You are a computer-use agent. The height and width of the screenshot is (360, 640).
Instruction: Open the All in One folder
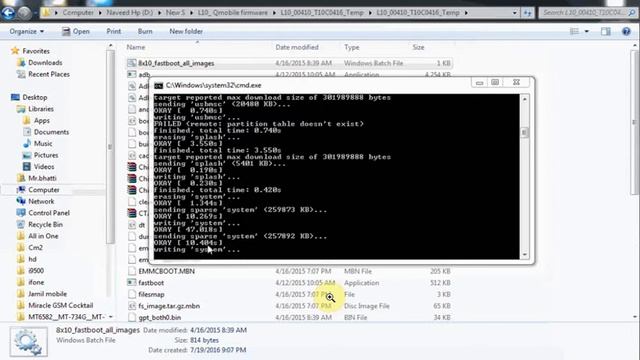coord(43,236)
